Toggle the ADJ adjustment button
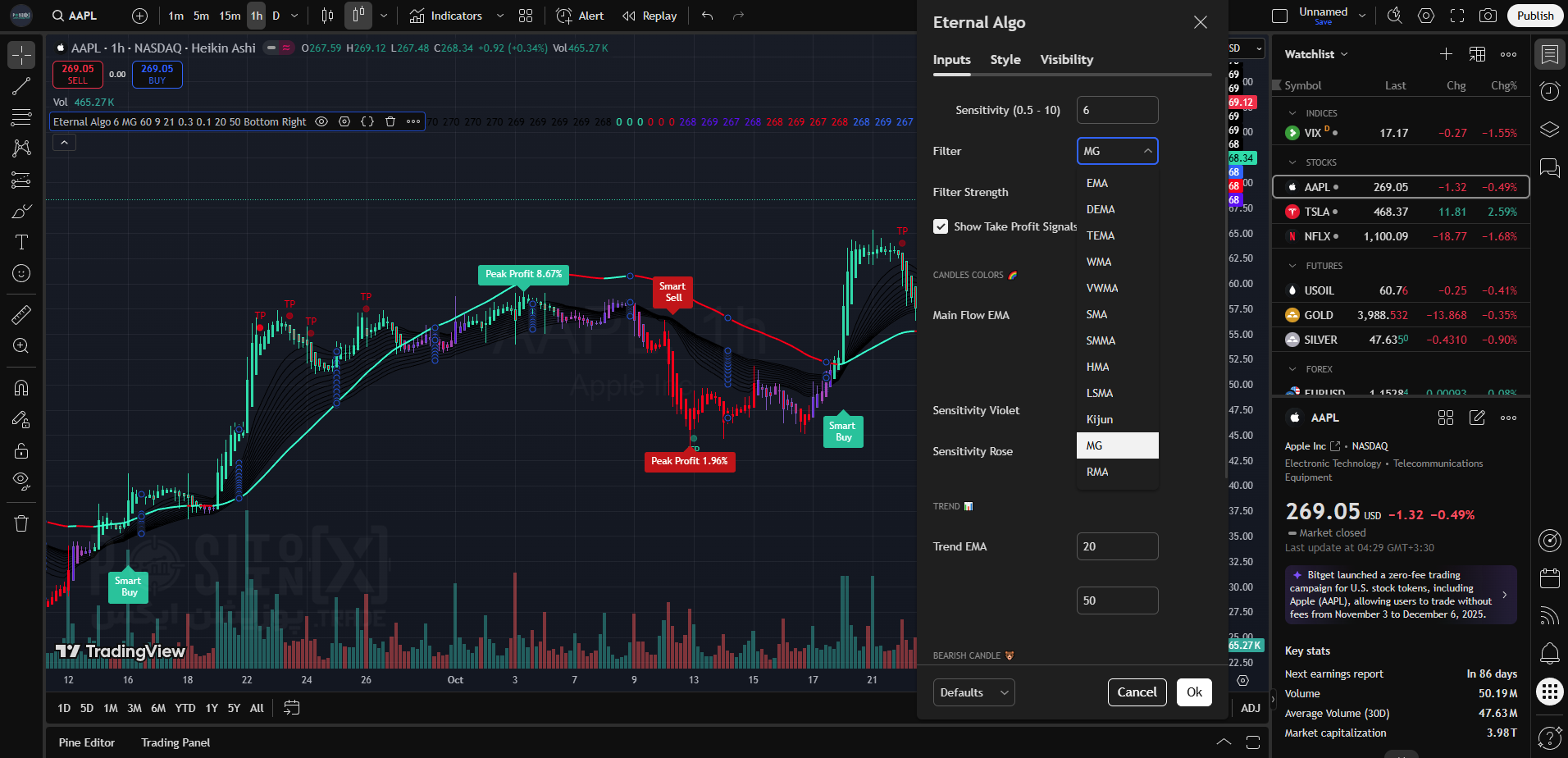The image size is (1568, 758). click(x=1250, y=707)
